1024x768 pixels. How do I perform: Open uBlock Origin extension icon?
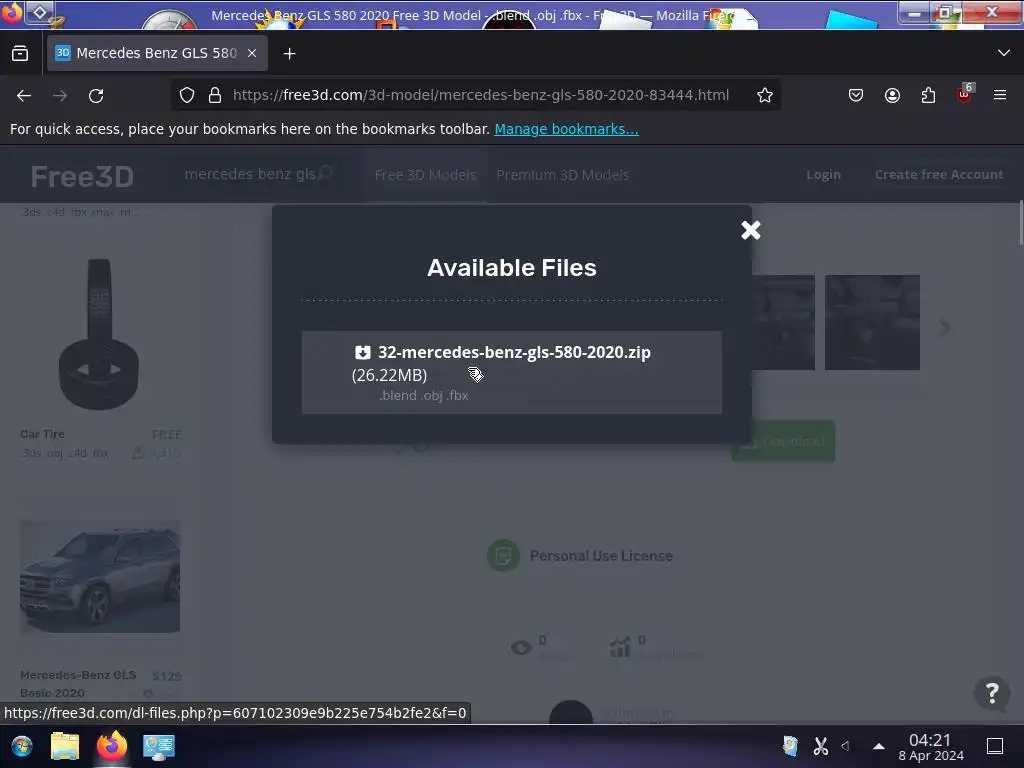964,94
